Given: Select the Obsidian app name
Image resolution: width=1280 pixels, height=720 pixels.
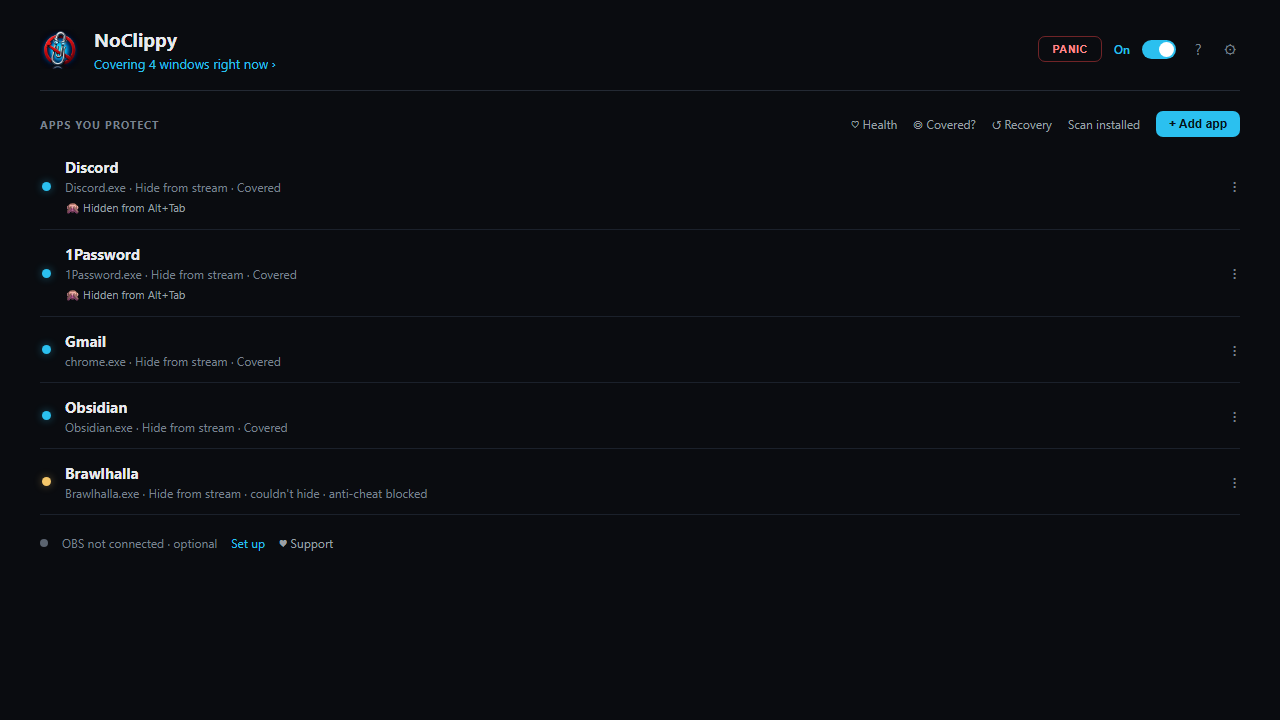Looking at the screenshot, I should [96, 408].
